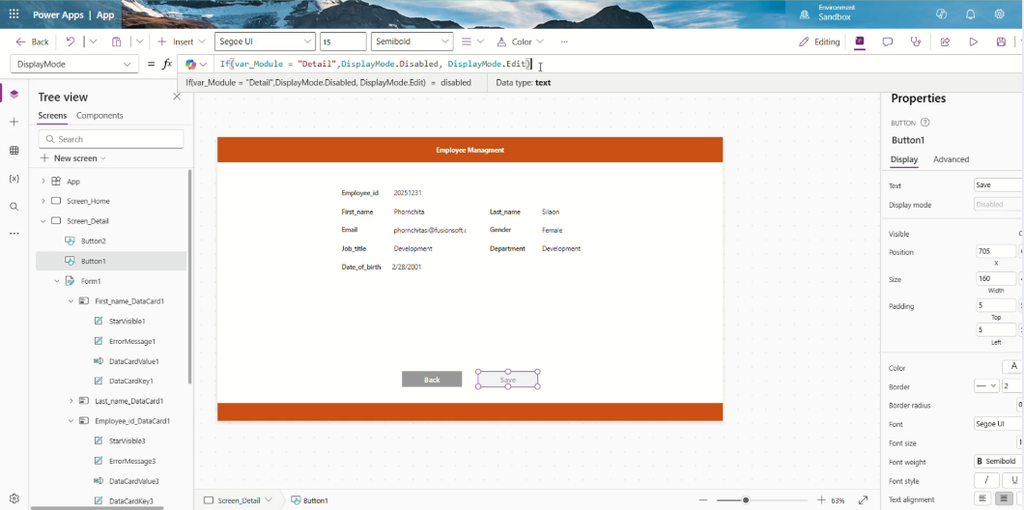
Task: Open the text alignment toolbar menu
Action: tap(472, 42)
